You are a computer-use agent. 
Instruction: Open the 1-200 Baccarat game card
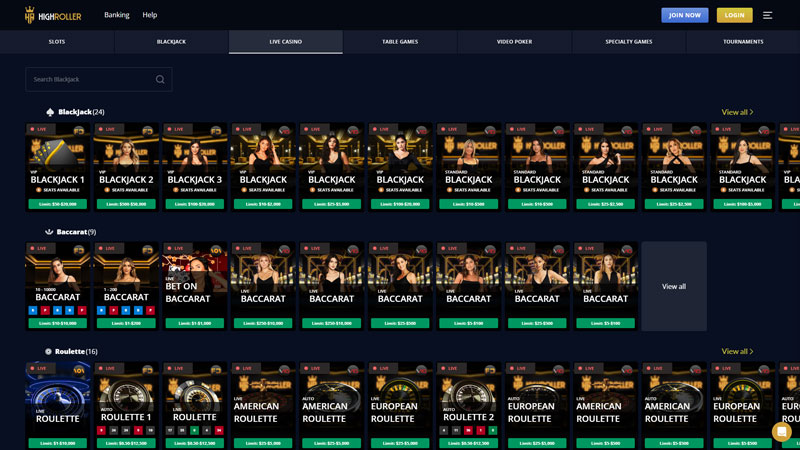126,286
